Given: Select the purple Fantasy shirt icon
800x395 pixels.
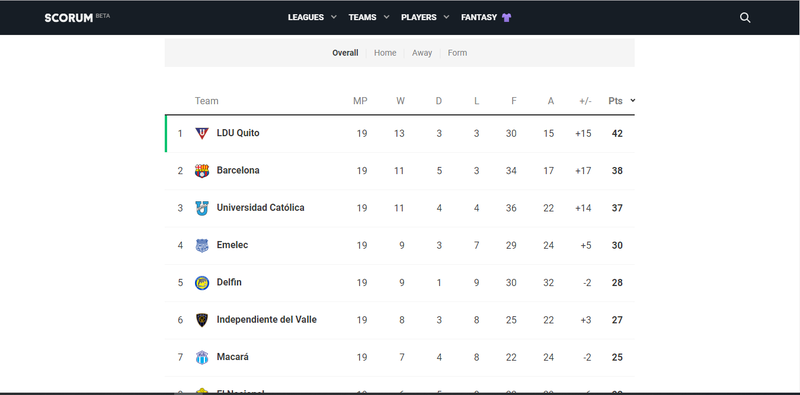Looking at the screenshot, I should (x=506, y=17).
